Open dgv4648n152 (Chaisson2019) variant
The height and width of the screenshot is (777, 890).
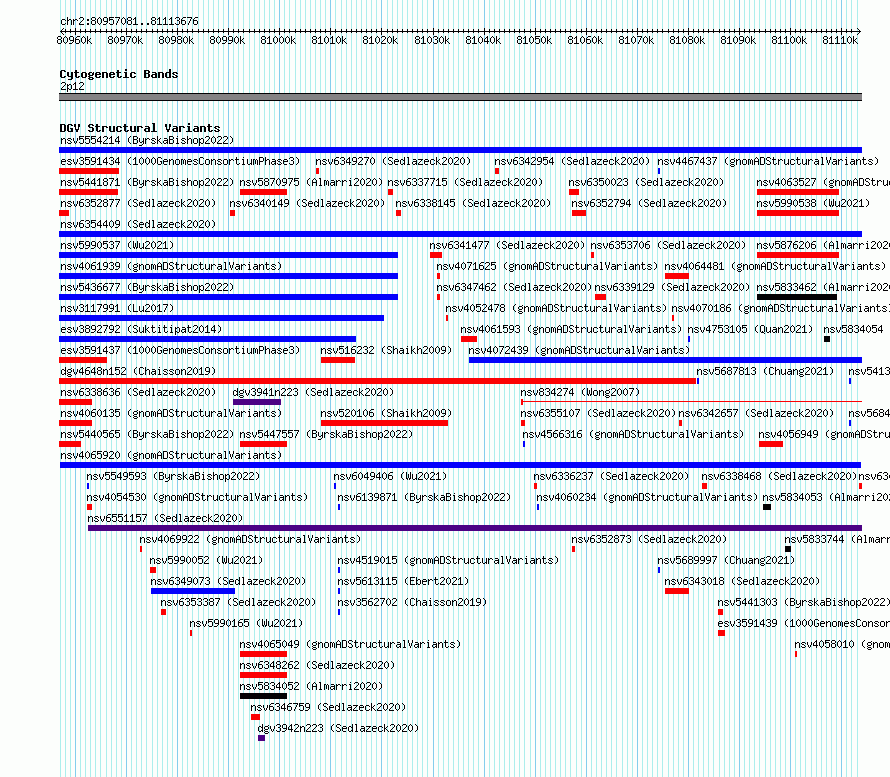138,371
